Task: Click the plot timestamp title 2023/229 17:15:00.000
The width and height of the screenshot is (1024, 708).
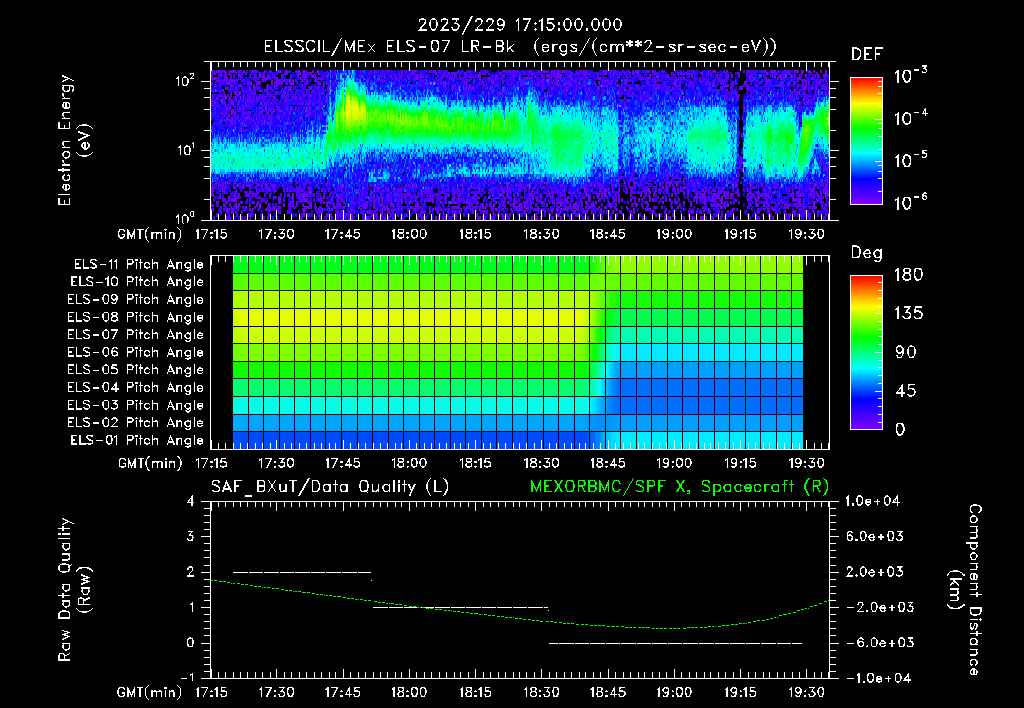Action: [x=520, y=25]
